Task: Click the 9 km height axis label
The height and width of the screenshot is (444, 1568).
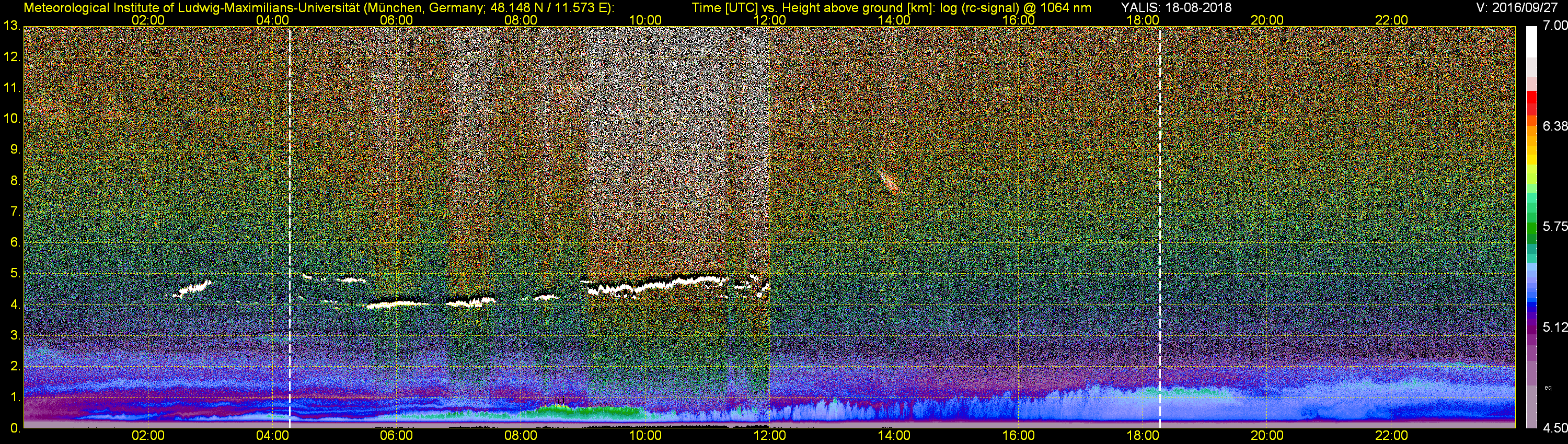Action: (15, 149)
